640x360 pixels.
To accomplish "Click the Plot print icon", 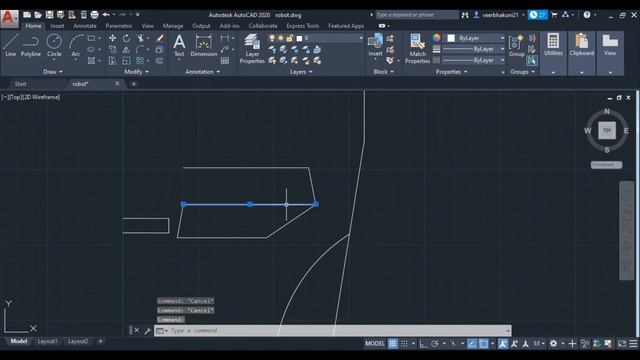I will [x=94, y=15].
